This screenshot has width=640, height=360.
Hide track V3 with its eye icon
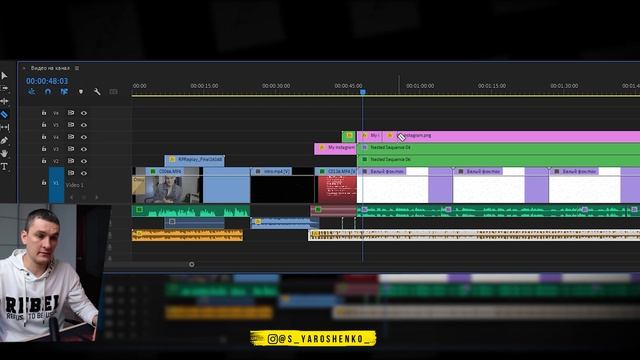(84, 149)
